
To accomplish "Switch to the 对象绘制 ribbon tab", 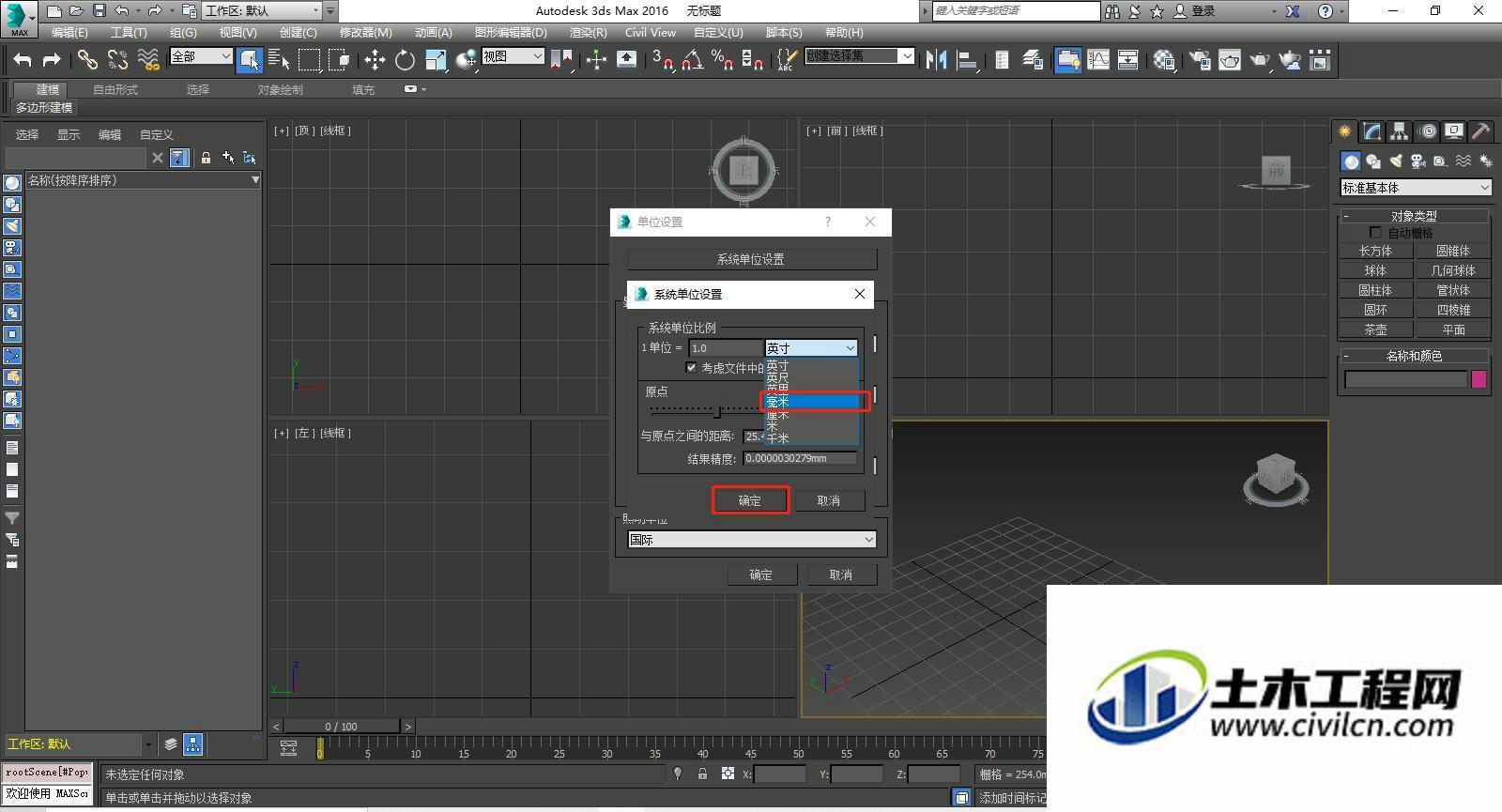I will click(x=280, y=90).
